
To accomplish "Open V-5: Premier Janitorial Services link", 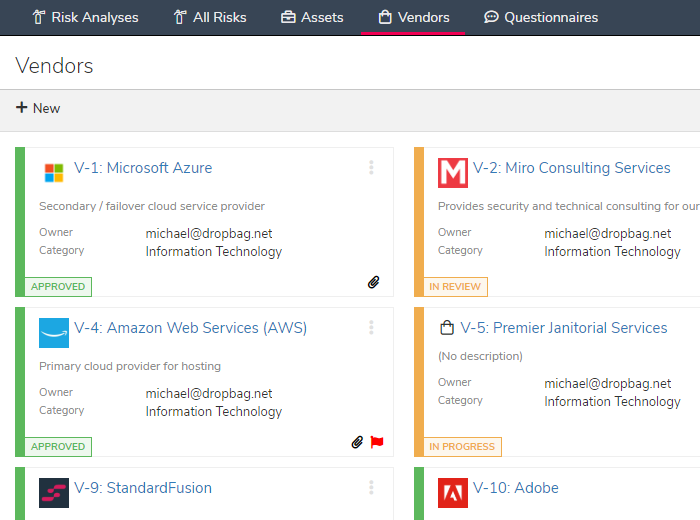I will point(564,328).
